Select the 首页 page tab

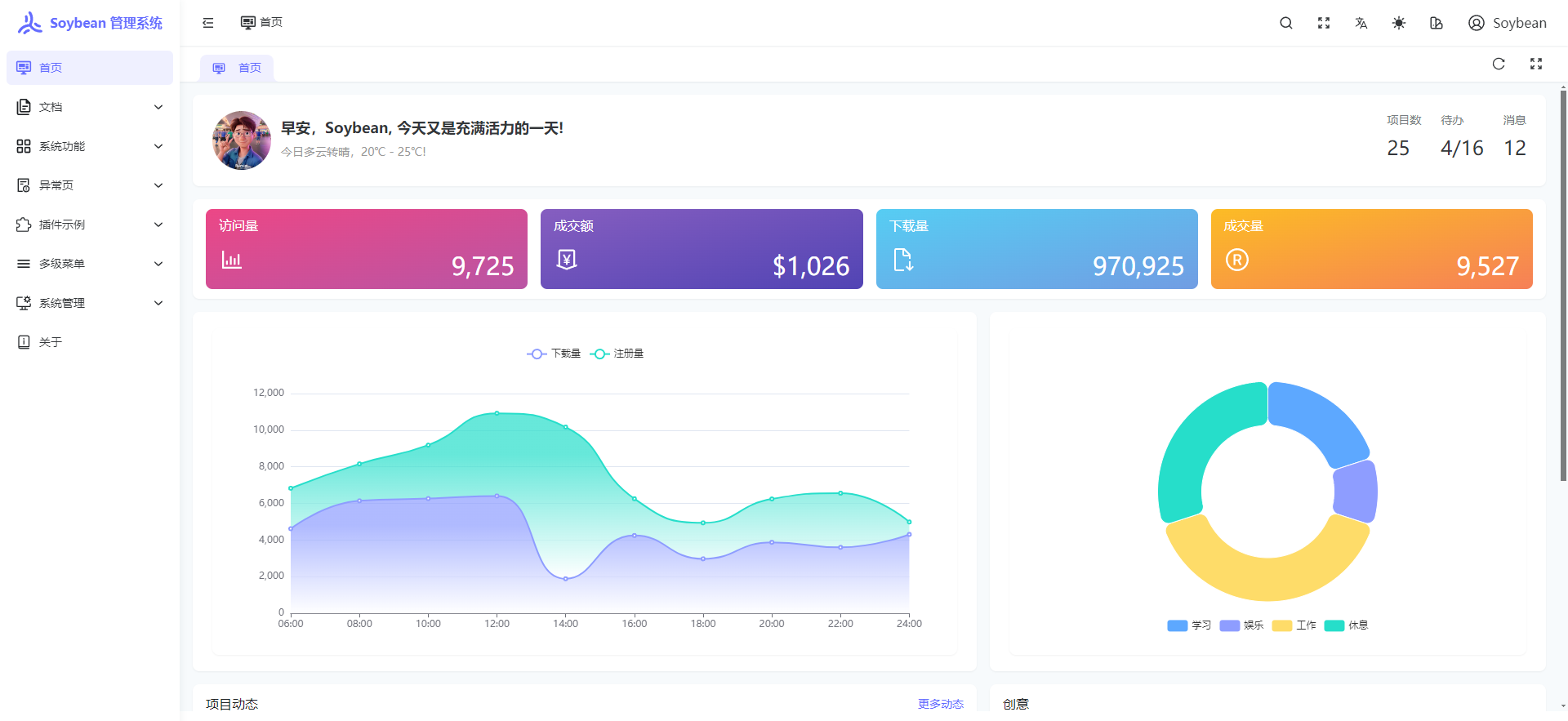237,69
